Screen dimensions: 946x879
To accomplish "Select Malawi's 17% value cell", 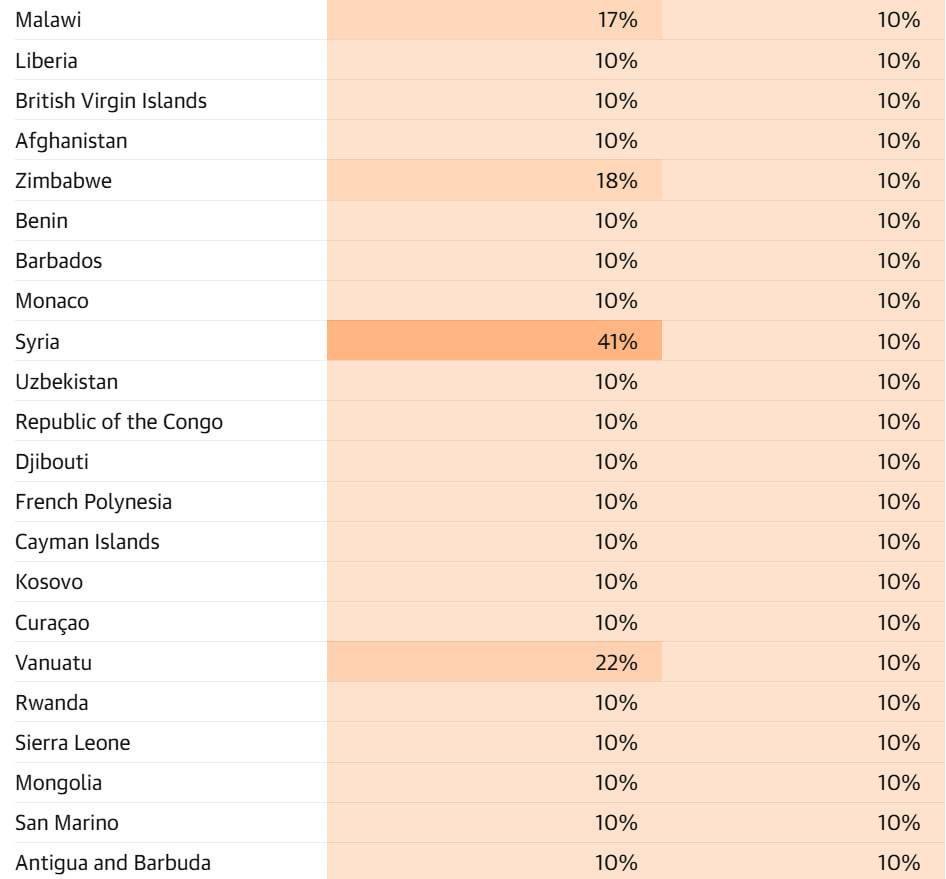I will tap(616, 20).
